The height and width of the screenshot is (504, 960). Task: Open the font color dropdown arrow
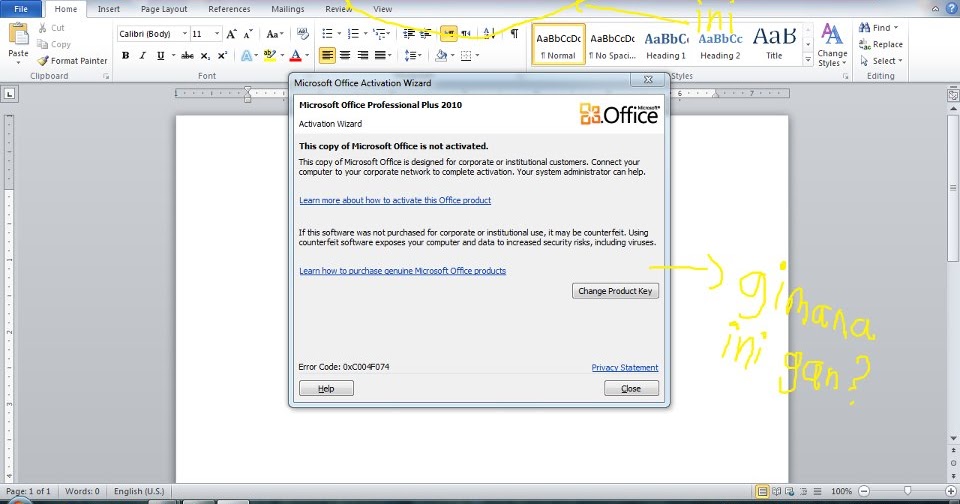307,56
